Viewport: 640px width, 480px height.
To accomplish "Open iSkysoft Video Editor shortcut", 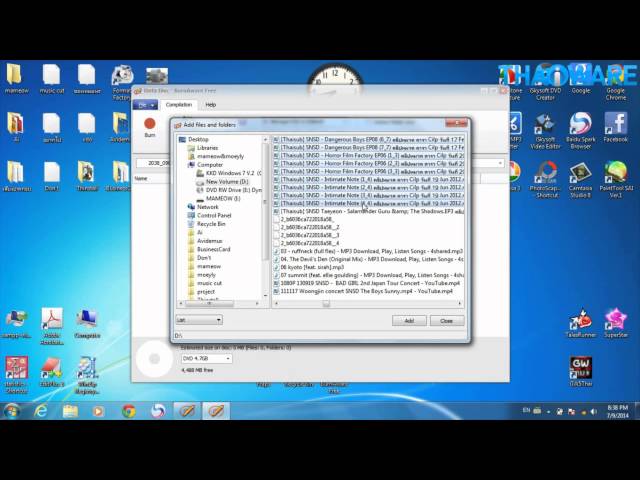I will (545, 131).
